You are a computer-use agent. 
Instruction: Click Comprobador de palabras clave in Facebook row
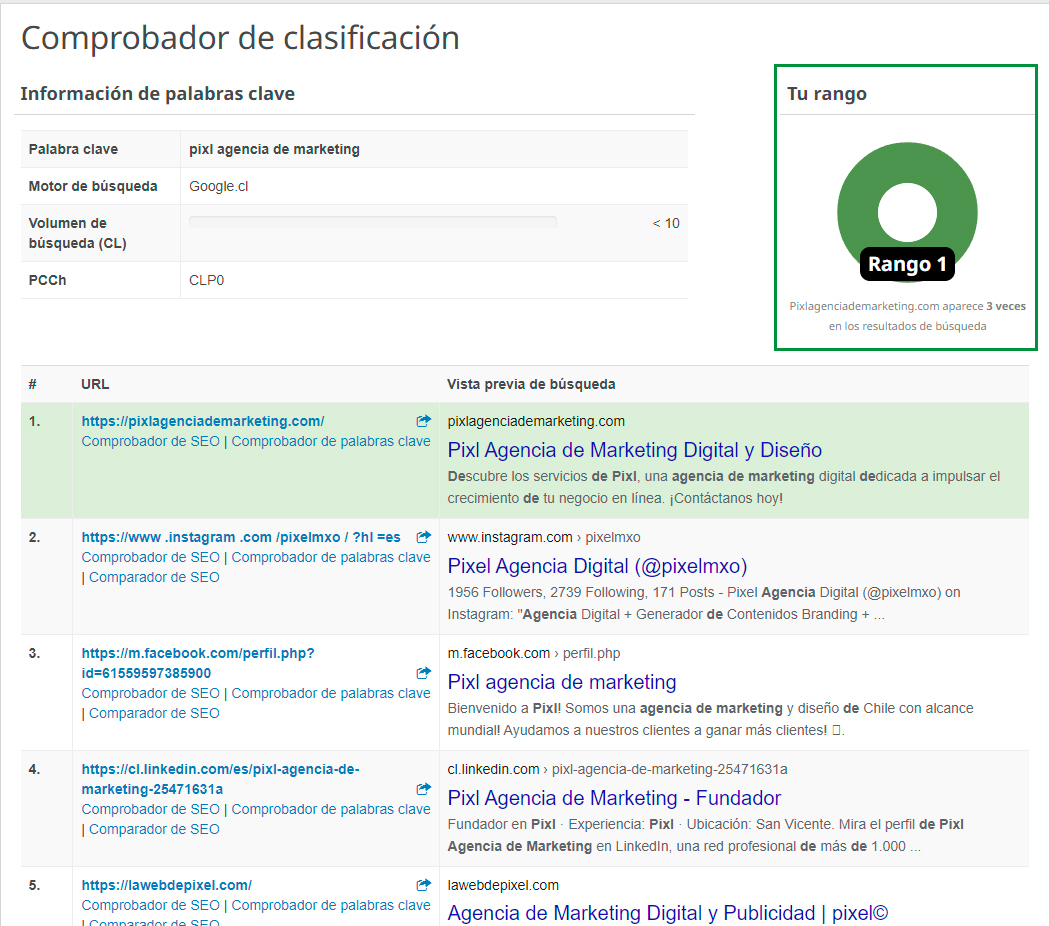tap(331, 693)
